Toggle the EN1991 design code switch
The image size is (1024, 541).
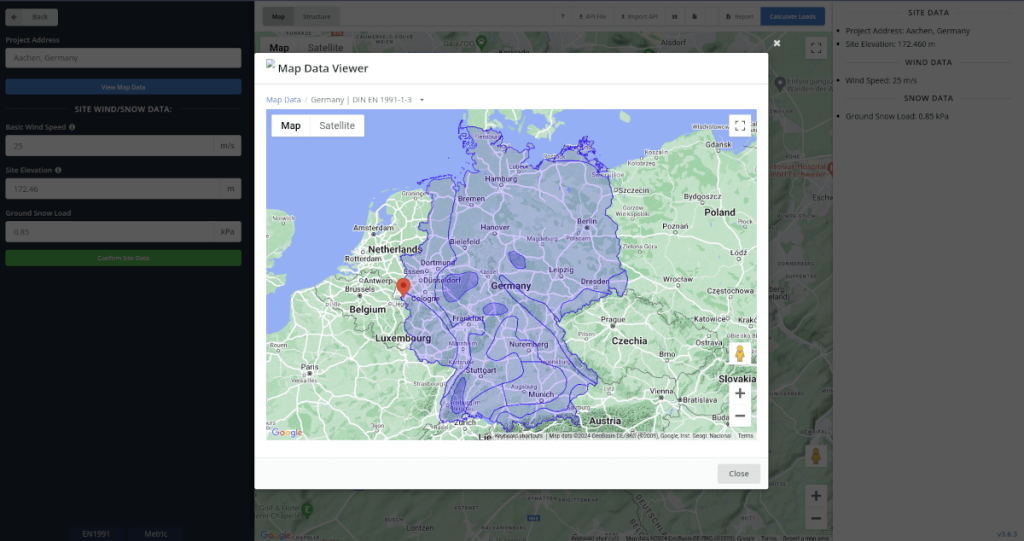[96, 533]
